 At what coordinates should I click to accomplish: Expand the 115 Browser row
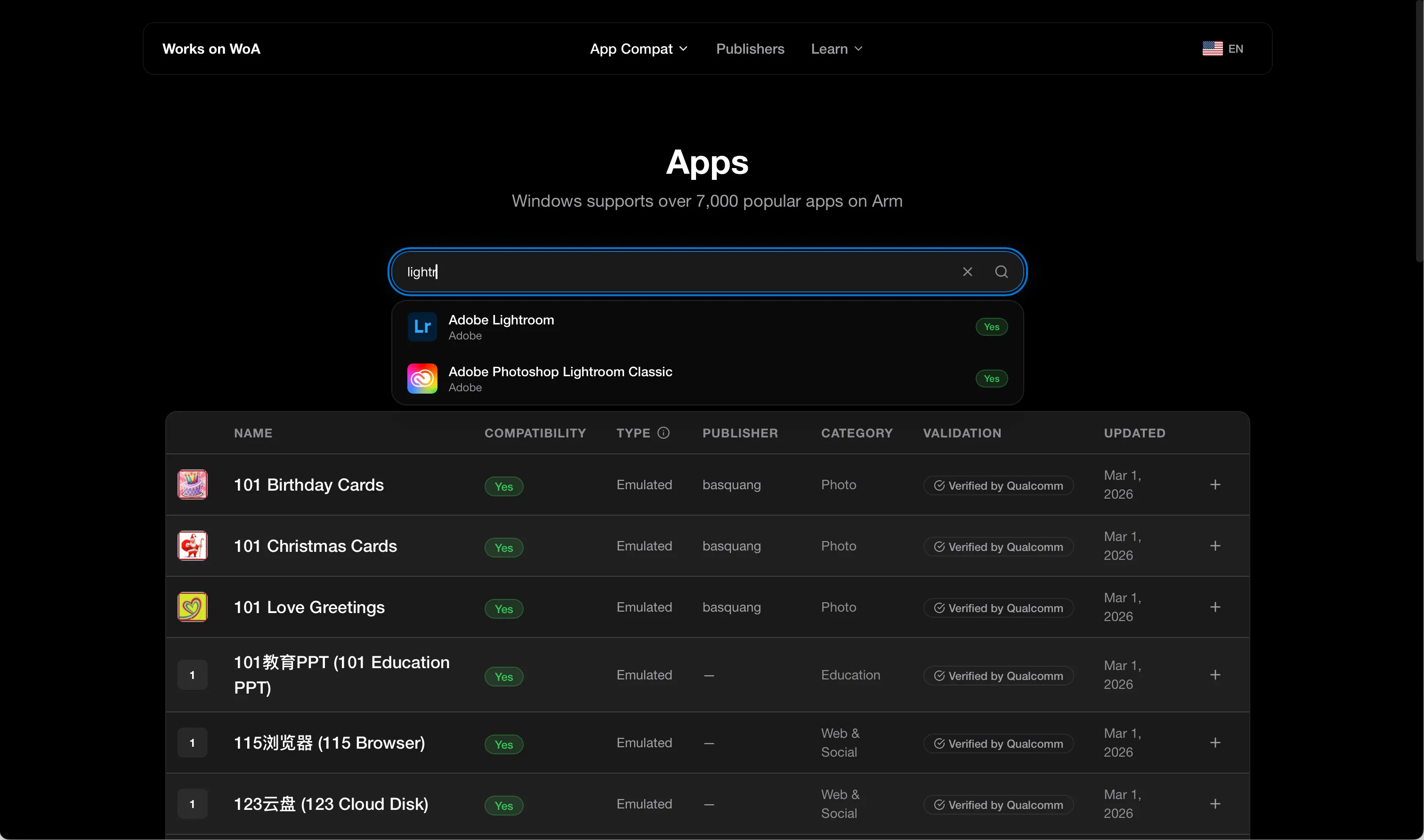[1215, 743]
